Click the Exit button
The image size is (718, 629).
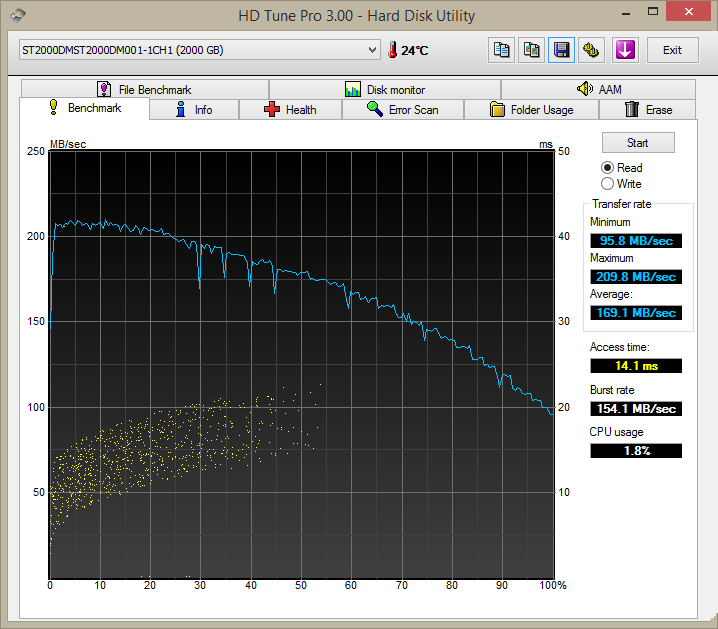coord(672,50)
